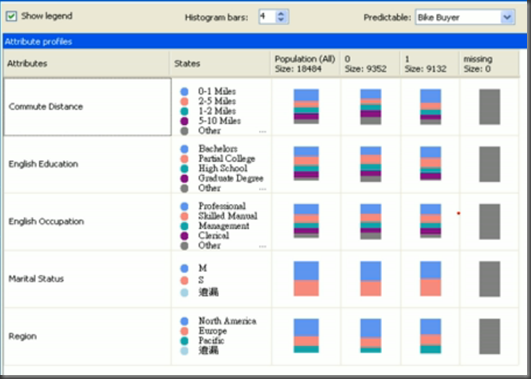The image size is (531, 379).
Task: Click the purple Graduate Degree legend dot
Action: (x=184, y=178)
